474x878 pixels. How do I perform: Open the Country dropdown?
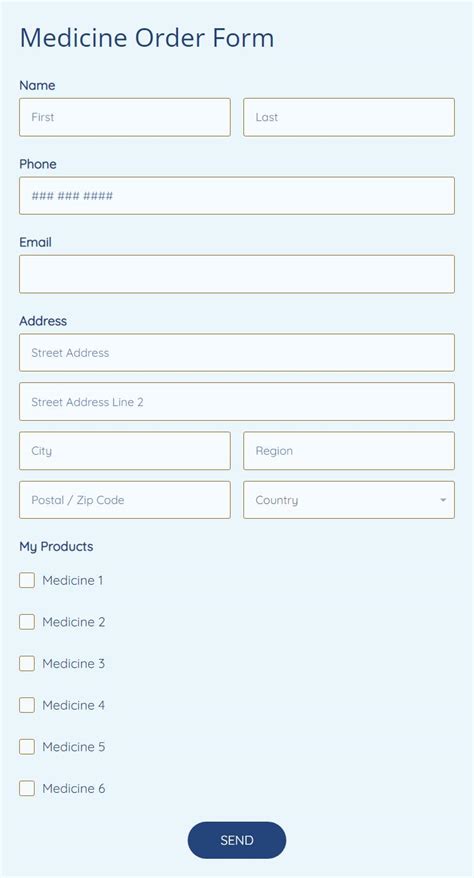click(x=349, y=499)
